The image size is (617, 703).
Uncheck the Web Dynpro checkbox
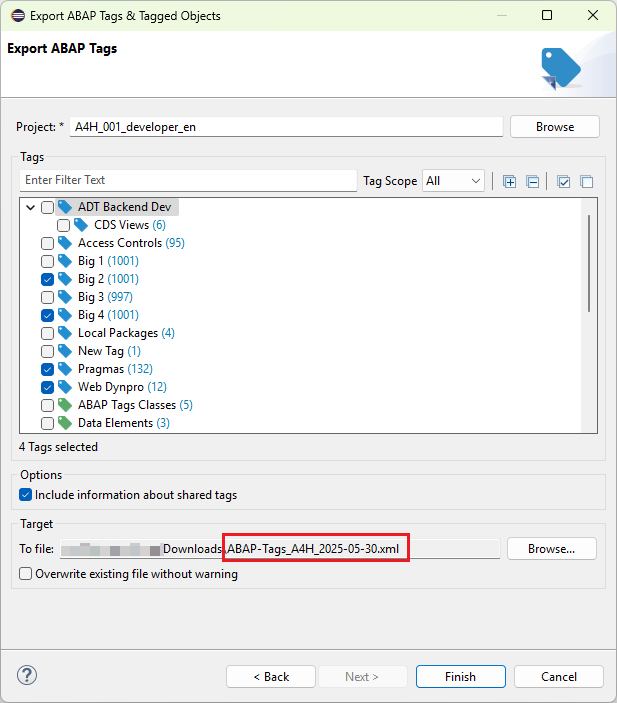point(48,387)
